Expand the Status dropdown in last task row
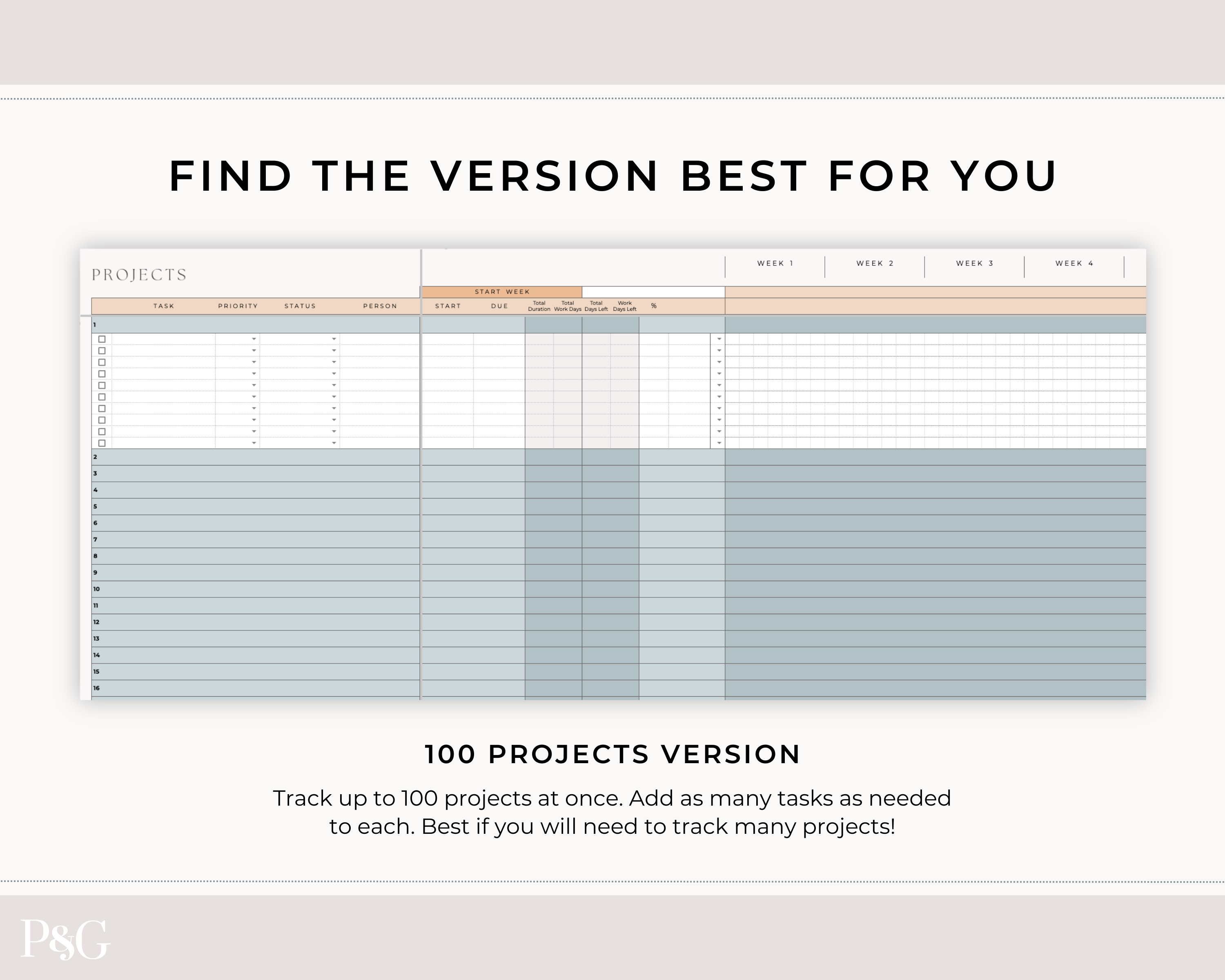The width and height of the screenshot is (1225, 980). (334, 443)
